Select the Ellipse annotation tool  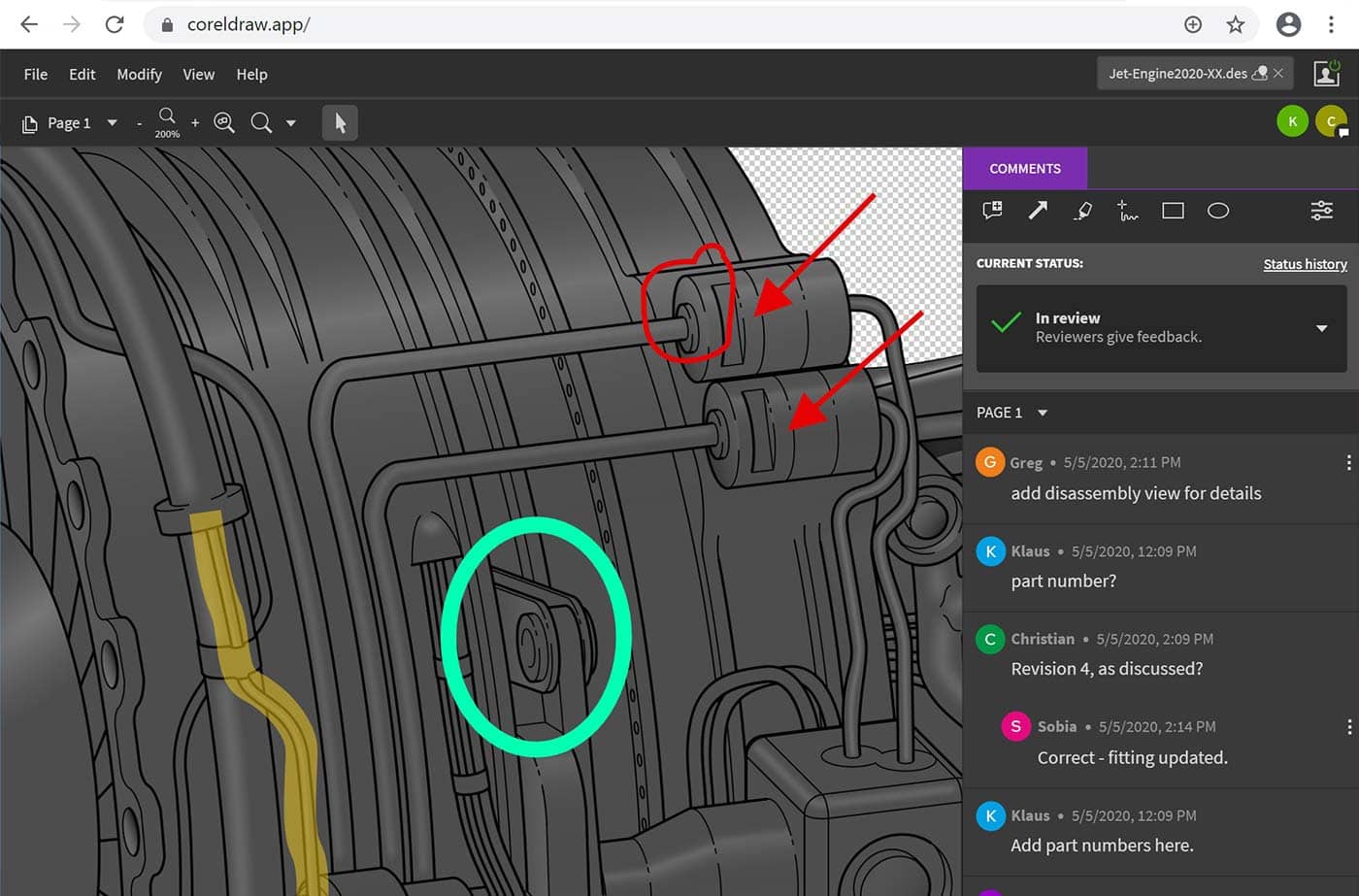[1218, 211]
